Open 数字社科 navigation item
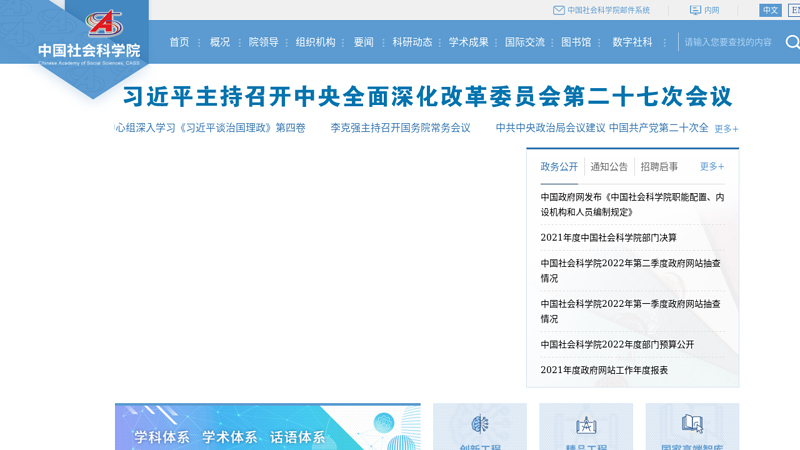 [x=632, y=42]
